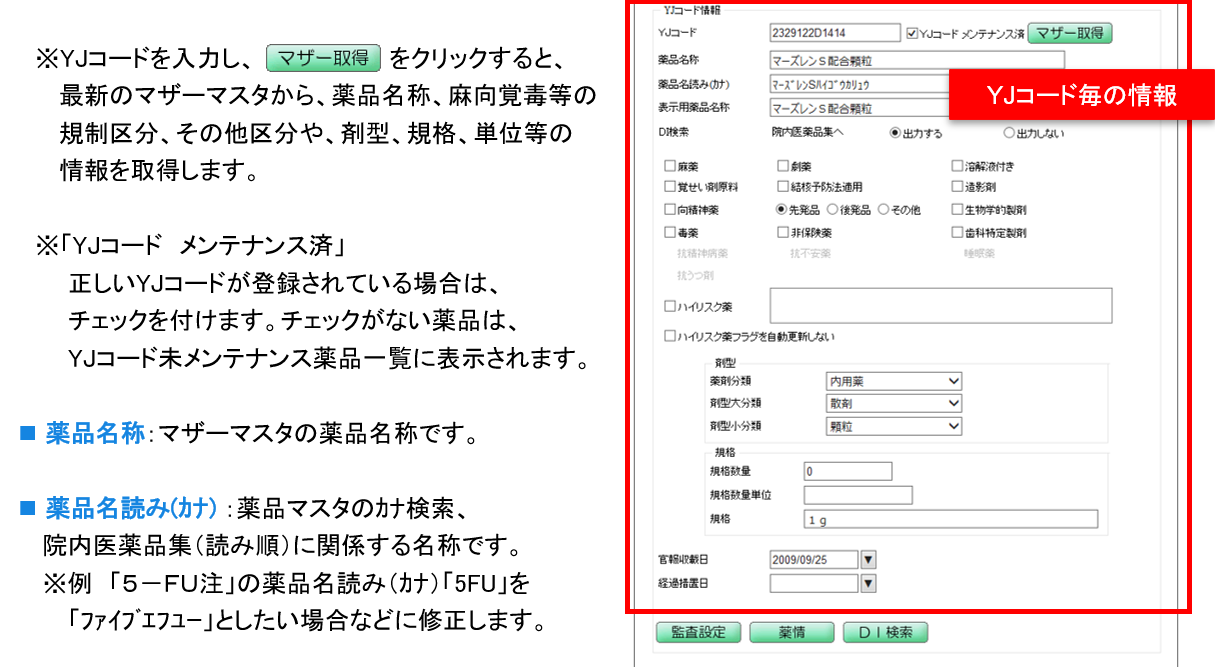The width and height of the screenshot is (1215, 667).
Task: Open the 官報収載日 date picker arrow
Action: pos(868,560)
